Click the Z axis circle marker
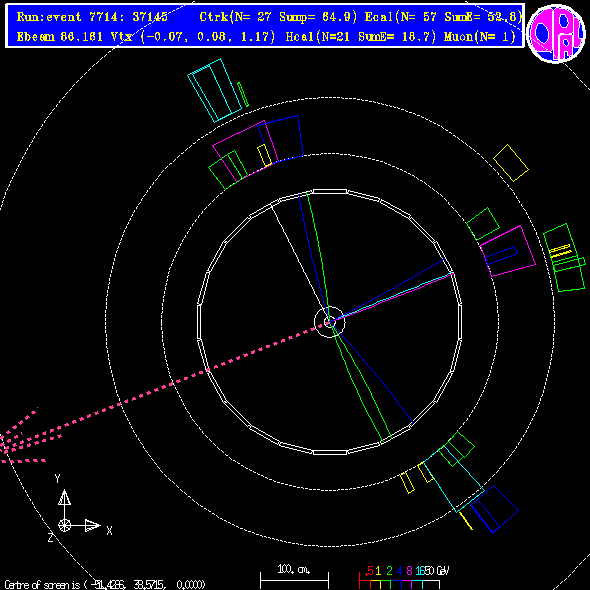The width and height of the screenshot is (590, 590). [x=64, y=525]
